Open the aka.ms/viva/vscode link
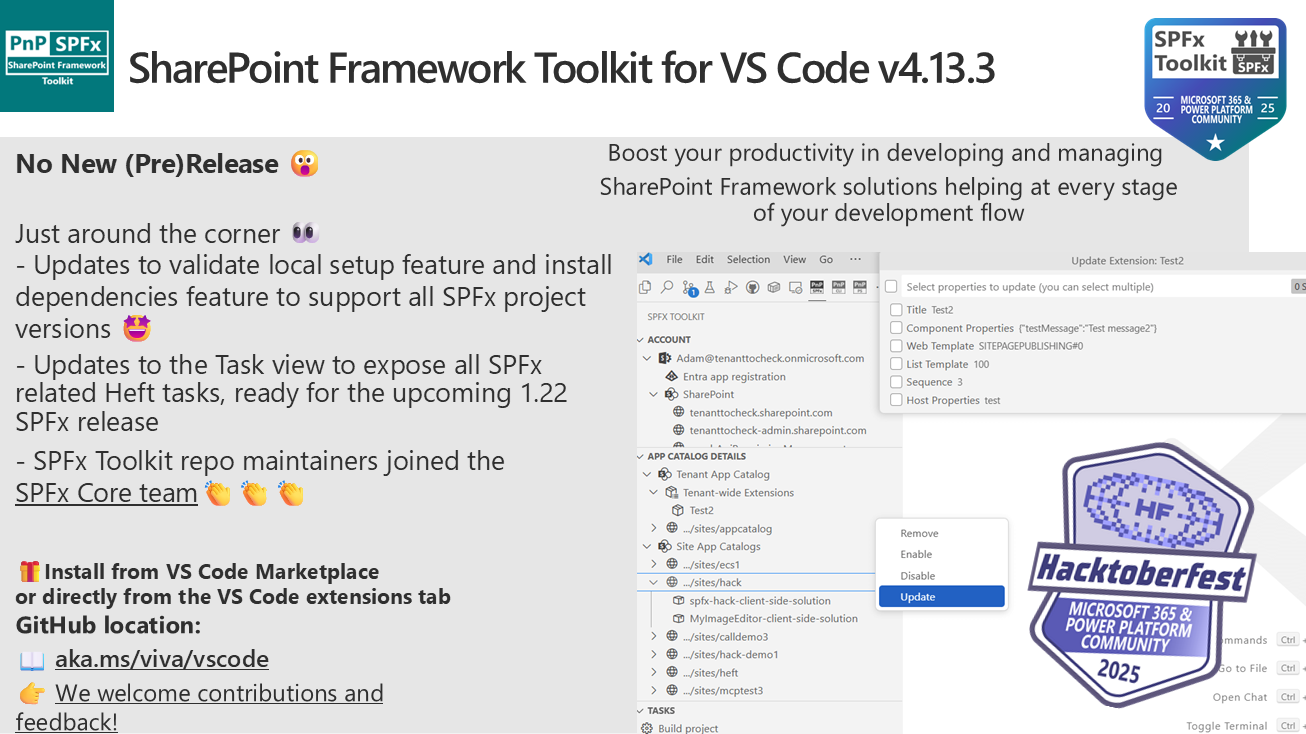The width and height of the screenshot is (1306, 734). point(161,659)
